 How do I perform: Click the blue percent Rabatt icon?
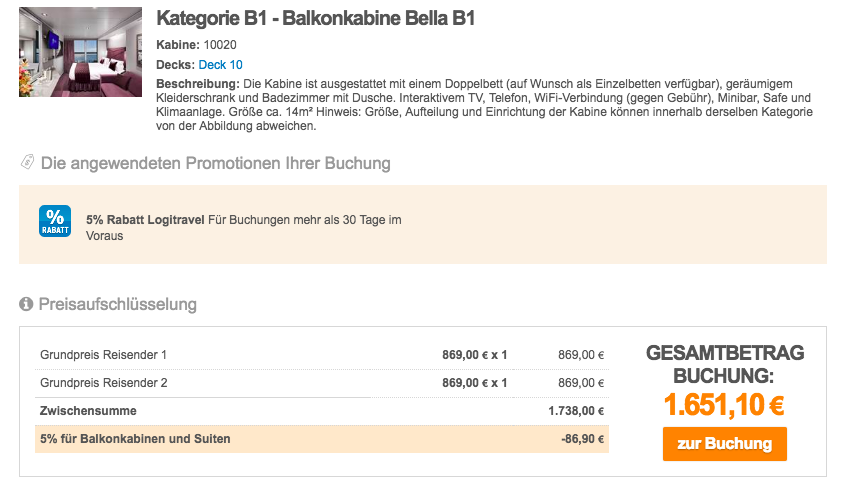54,221
